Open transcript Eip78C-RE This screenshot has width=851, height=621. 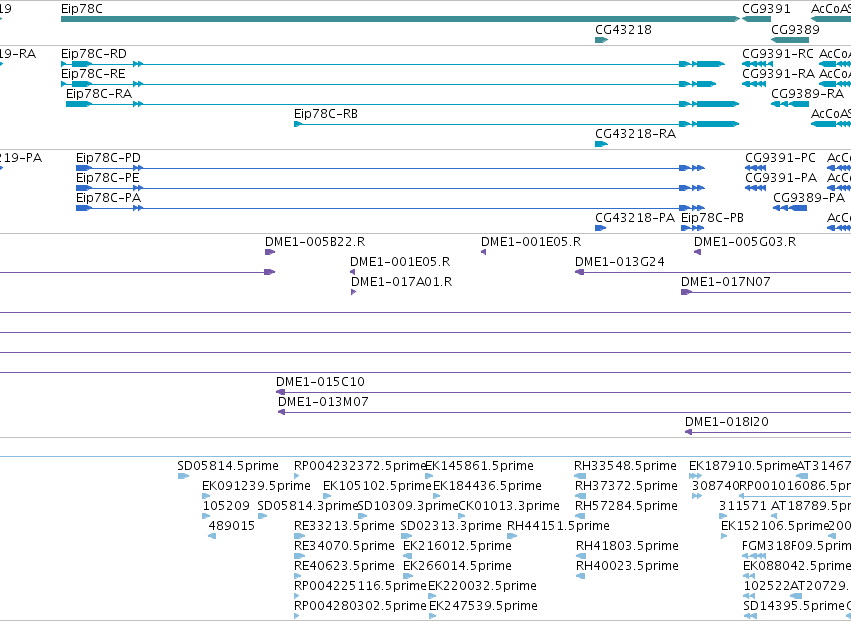pyautogui.click(x=93, y=73)
